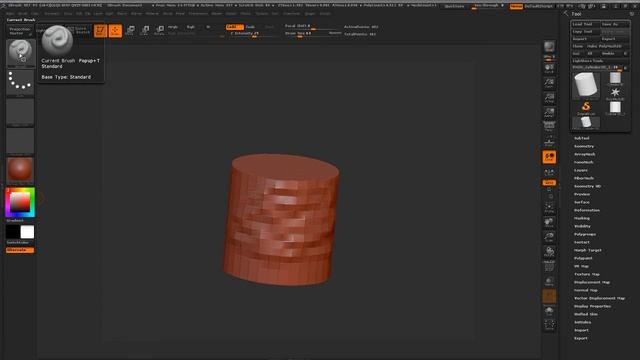
Task: Expand the Deformation subpalette
Action: [587, 210]
